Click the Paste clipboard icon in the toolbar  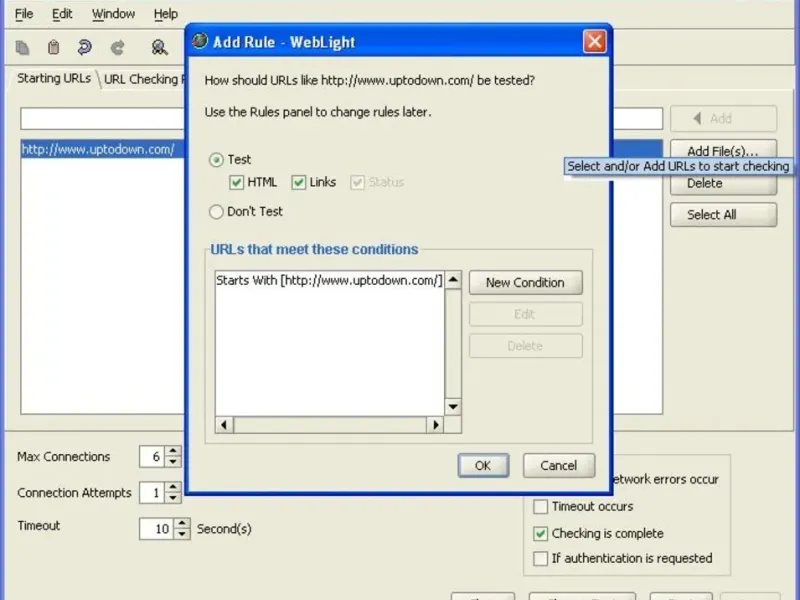click(54, 47)
